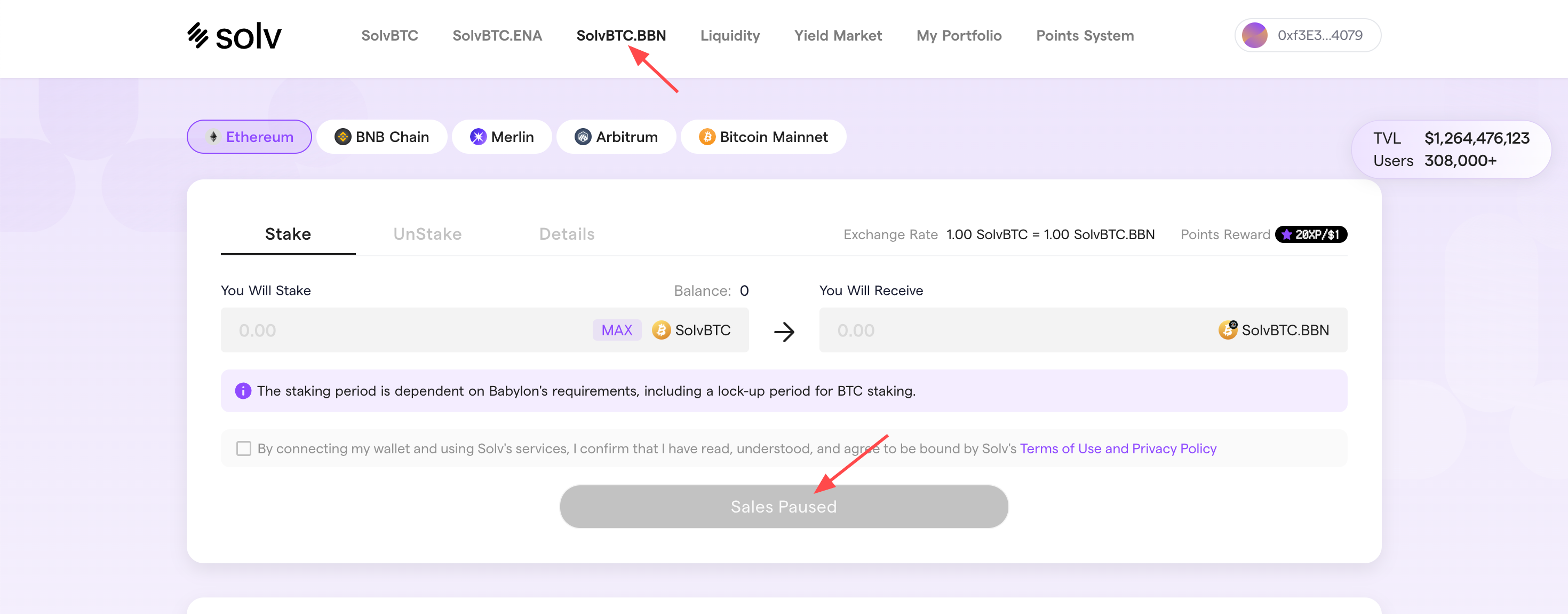This screenshot has width=1568, height=614.
Task: Click the Sales Paused button
Action: pyautogui.click(x=783, y=507)
